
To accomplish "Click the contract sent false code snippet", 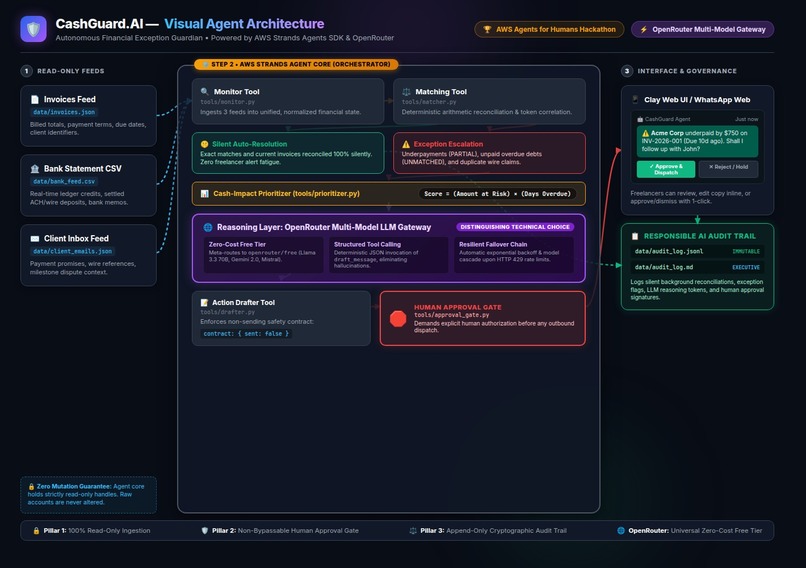I will click(246, 334).
